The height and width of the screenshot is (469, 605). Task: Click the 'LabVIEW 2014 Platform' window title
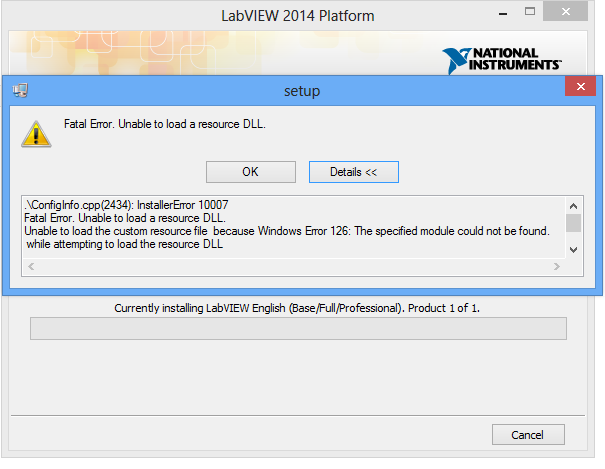click(x=297, y=16)
